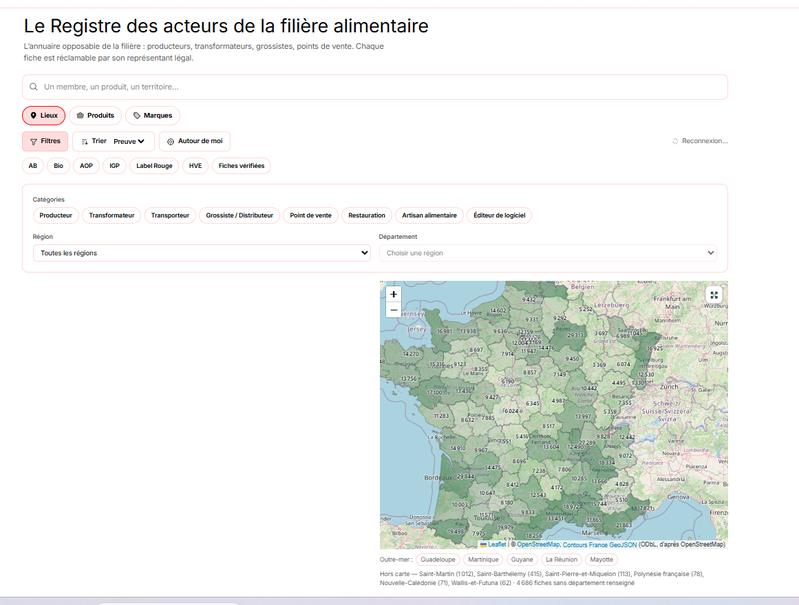Select the Transformateur category
The image size is (799, 605).
tap(112, 216)
